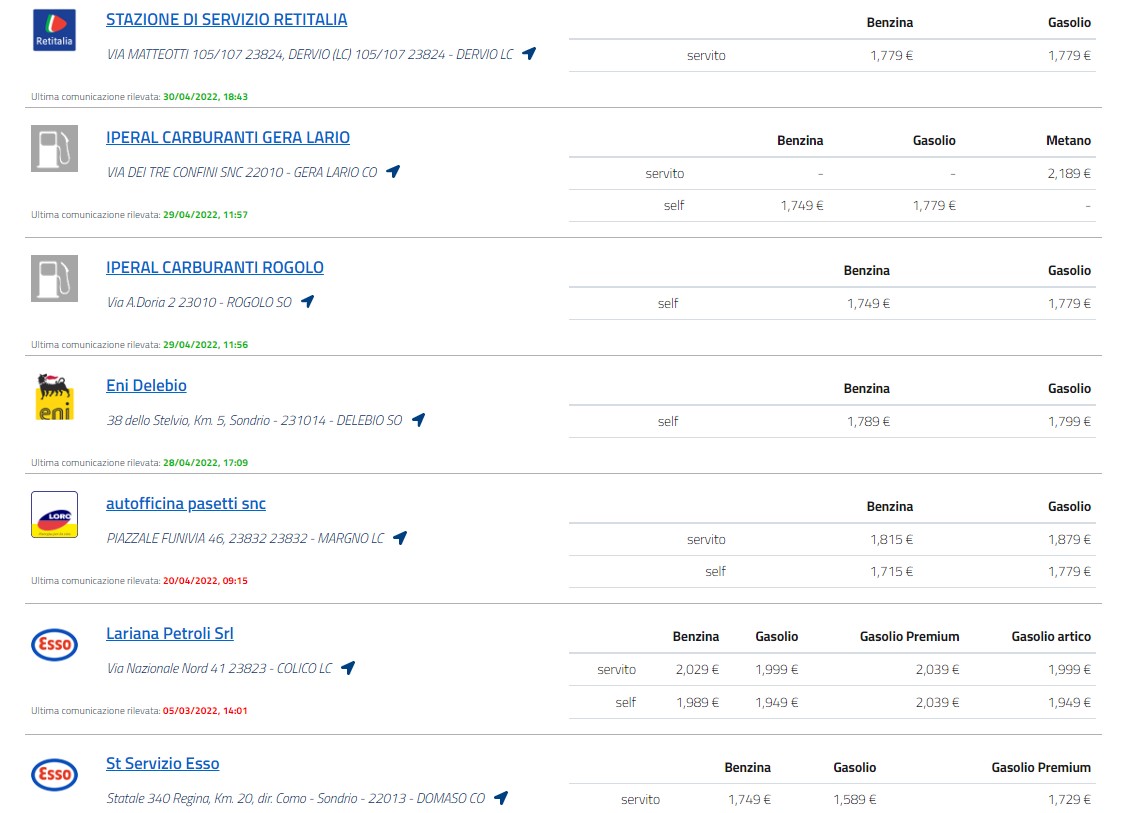
Task: Click timestamp 28/04/2022, 17:09
Action: coord(205,463)
